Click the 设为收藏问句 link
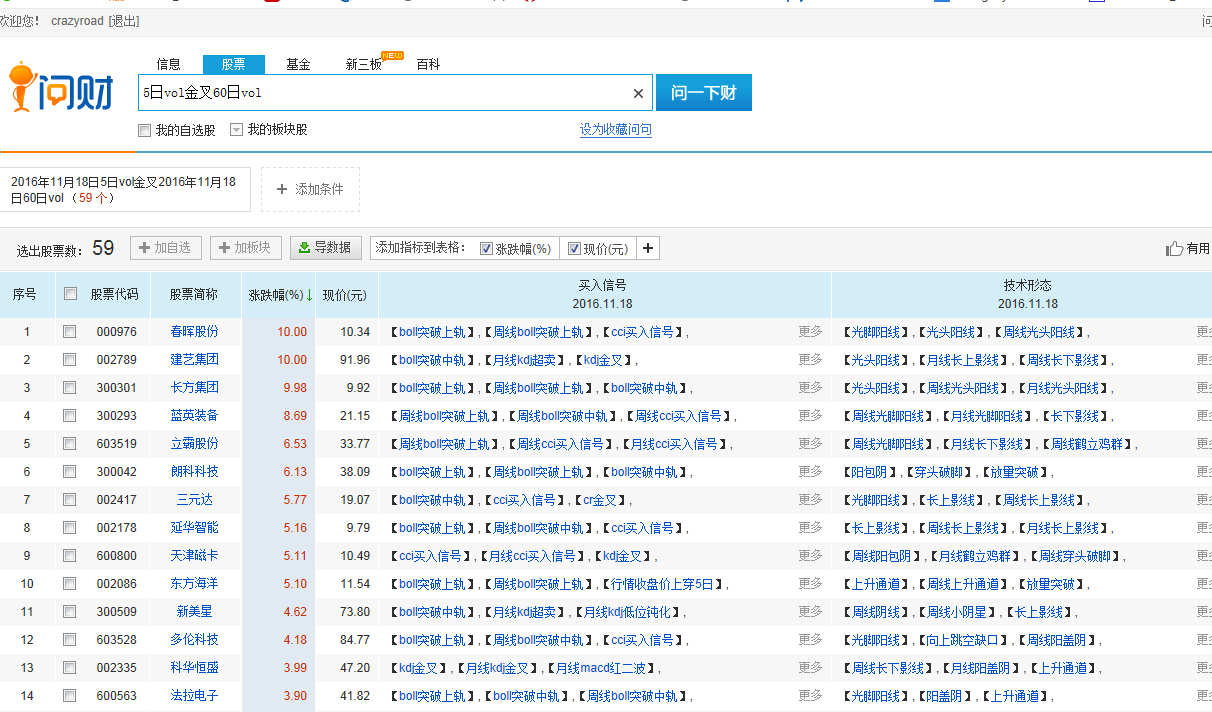 (616, 130)
